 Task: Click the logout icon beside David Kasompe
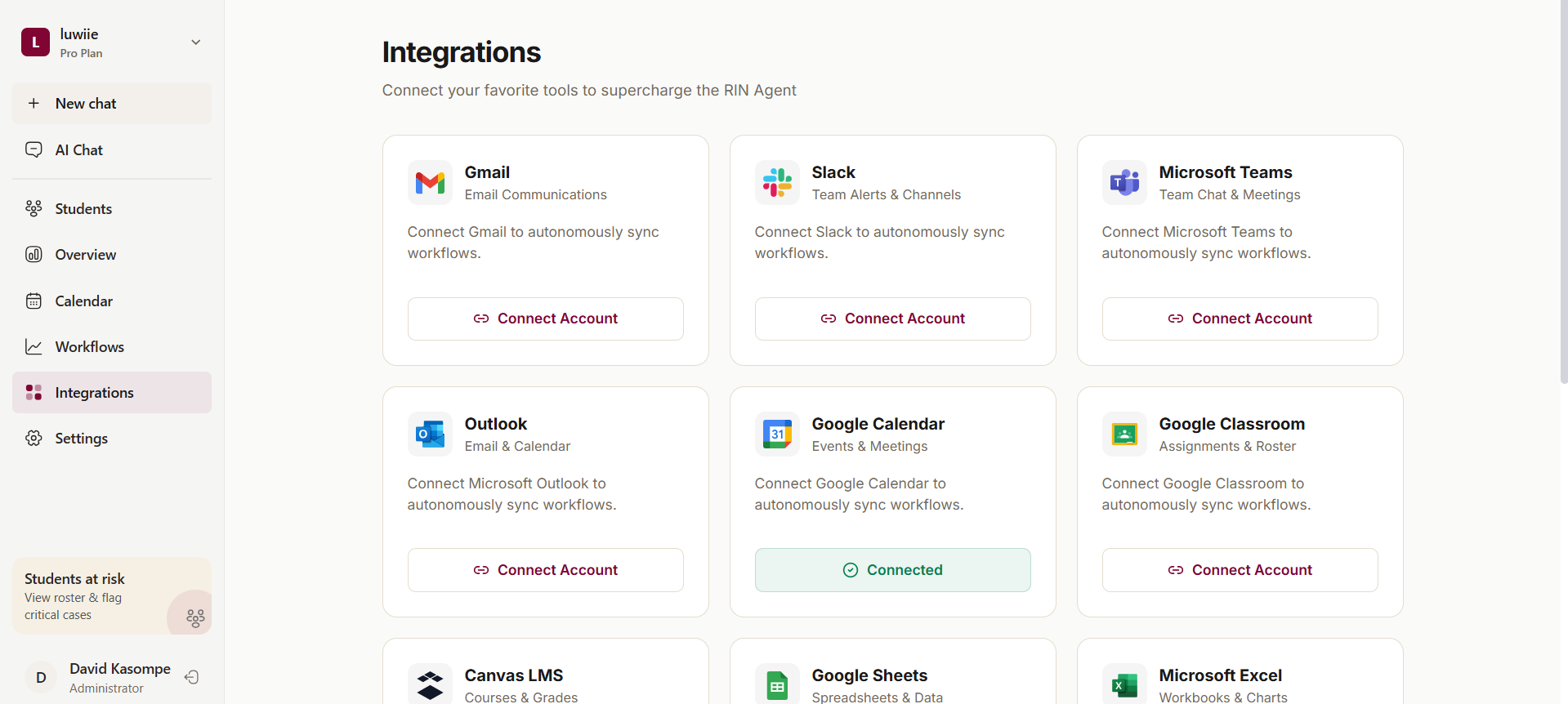click(192, 677)
